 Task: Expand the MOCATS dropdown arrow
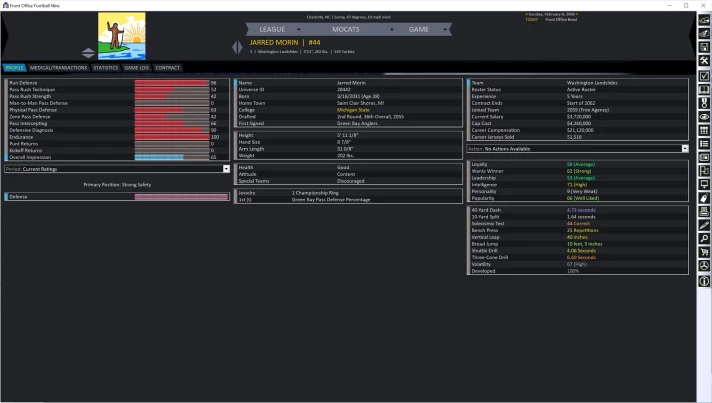392,29
